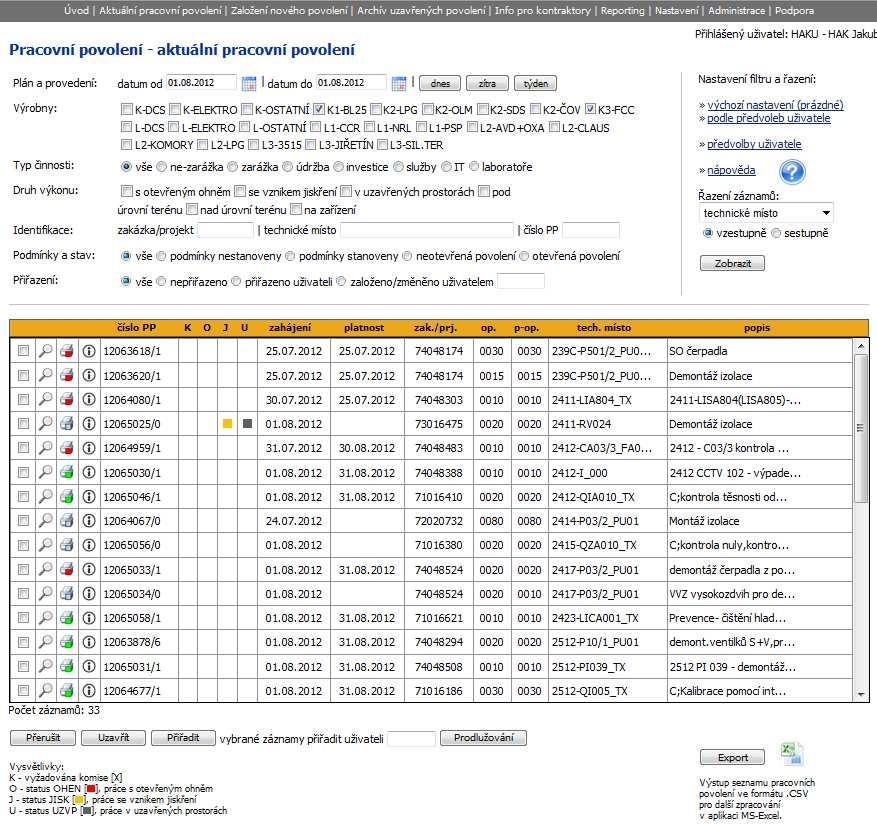Focus the 'číslo PP' input field
877x831 pixels.
[x=591, y=230]
